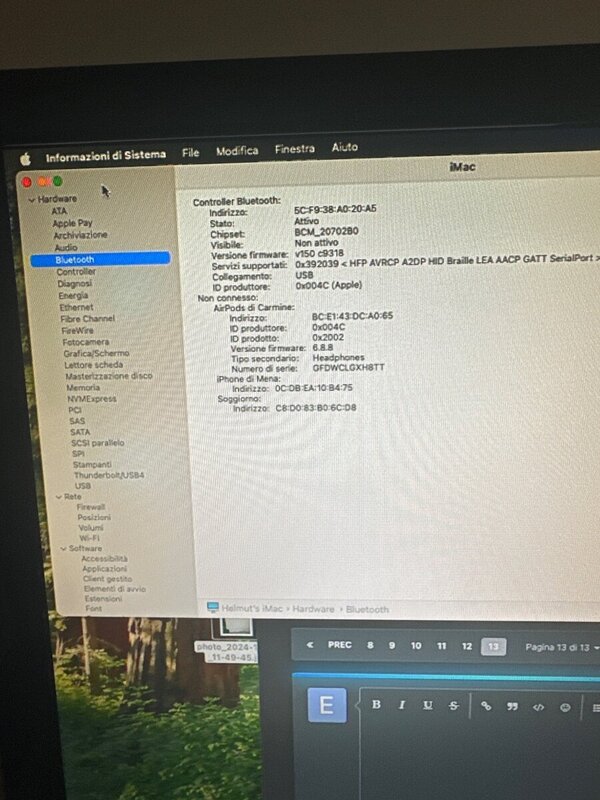Select PCI in the sidebar

tap(74, 410)
